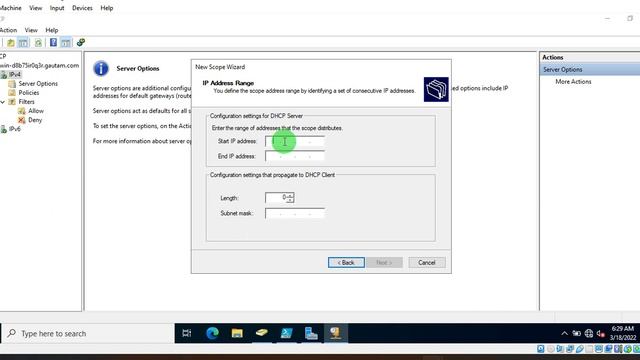Select the Allow filter node

pyautogui.click(x=36, y=111)
